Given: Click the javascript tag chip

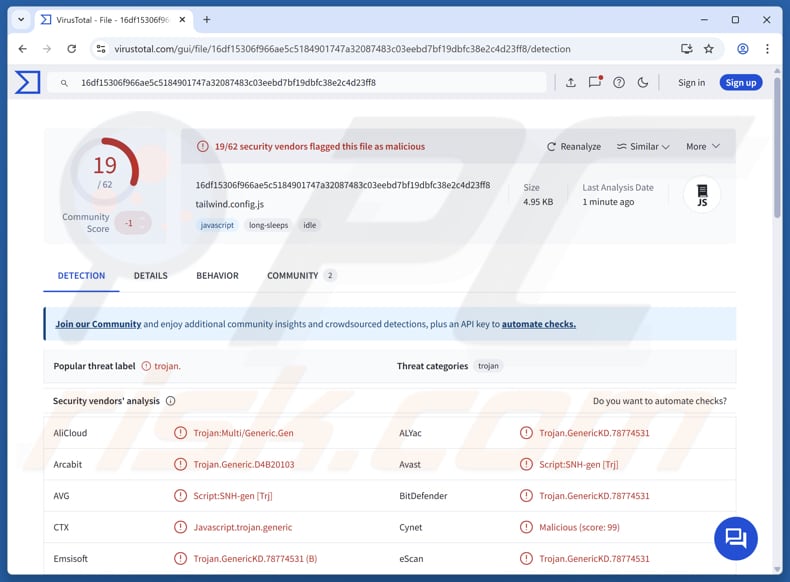Looking at the screenshot, I should (217, 225).
